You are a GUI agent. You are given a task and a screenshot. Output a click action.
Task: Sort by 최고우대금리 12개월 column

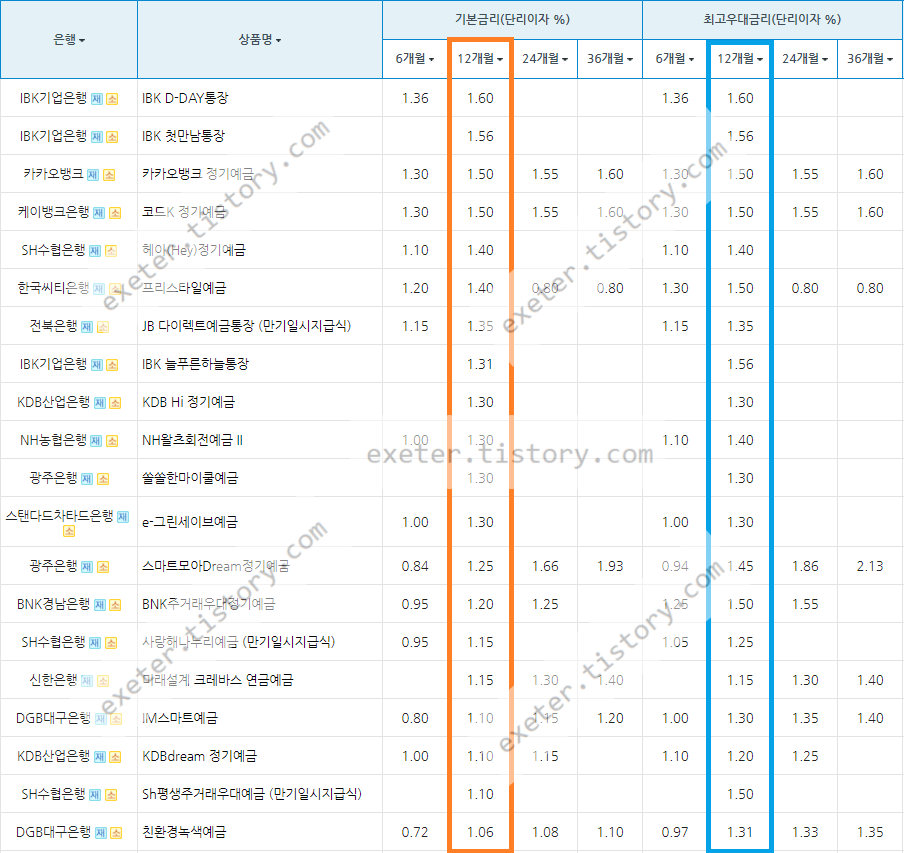pos(740,59)
